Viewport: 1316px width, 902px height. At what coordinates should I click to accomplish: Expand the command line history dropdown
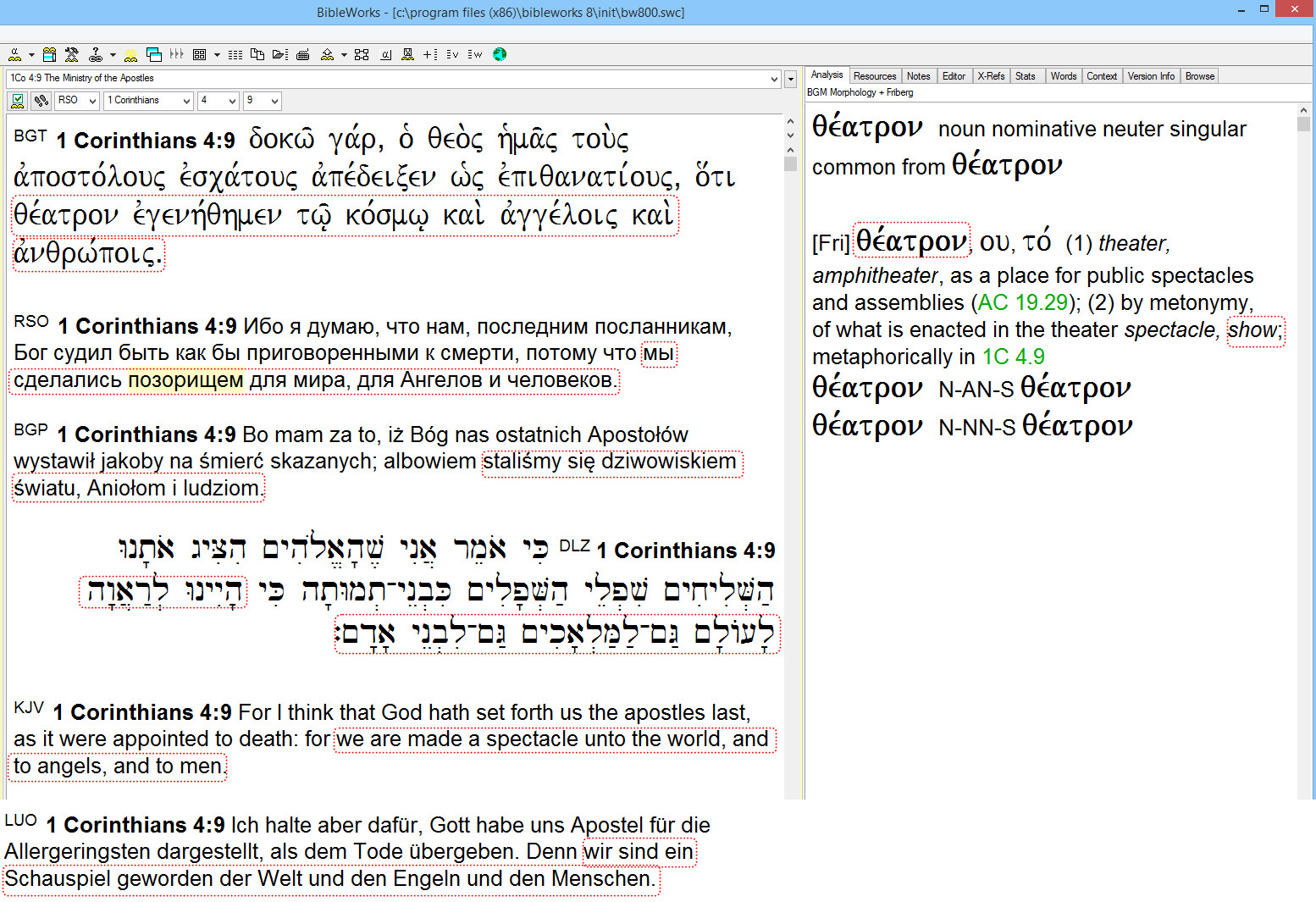tap(774, 79)
